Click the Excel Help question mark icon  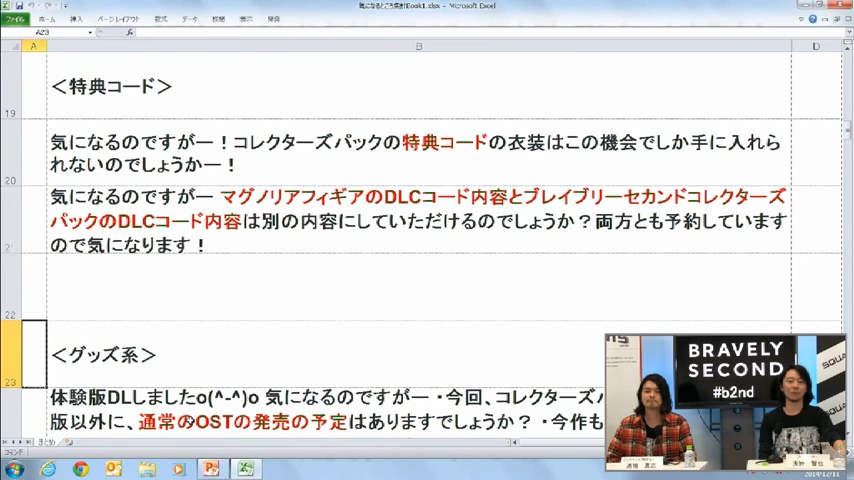(x=812, y=19)
